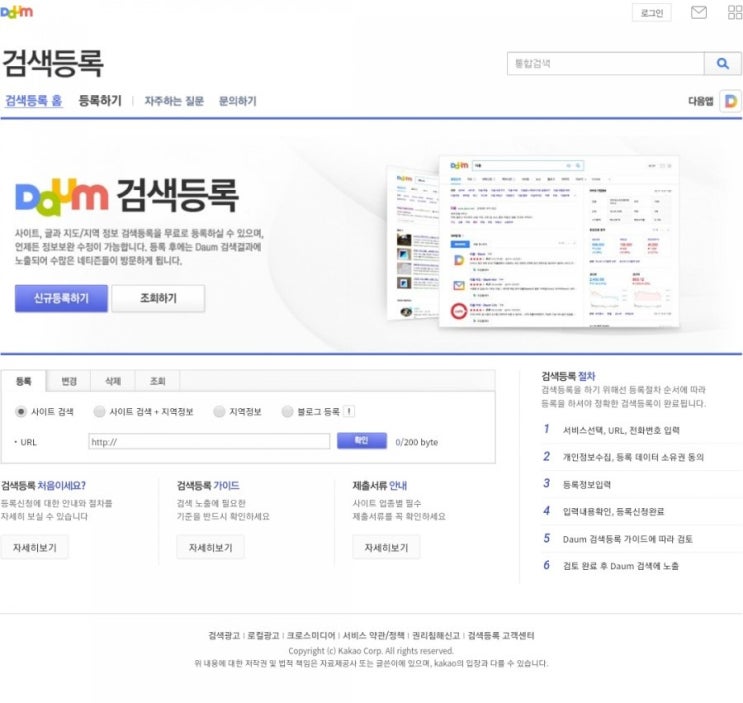Screen dimensions: 743x703
Task: Click the Kakao Corp. copyright text
Action: click(x=371, y=651)
